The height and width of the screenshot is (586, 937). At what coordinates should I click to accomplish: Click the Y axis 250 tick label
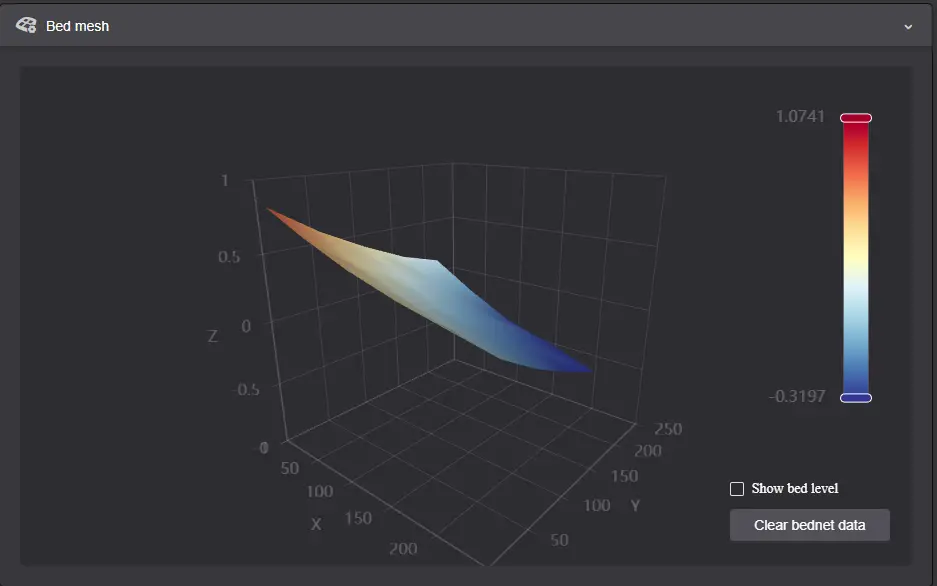668,429
